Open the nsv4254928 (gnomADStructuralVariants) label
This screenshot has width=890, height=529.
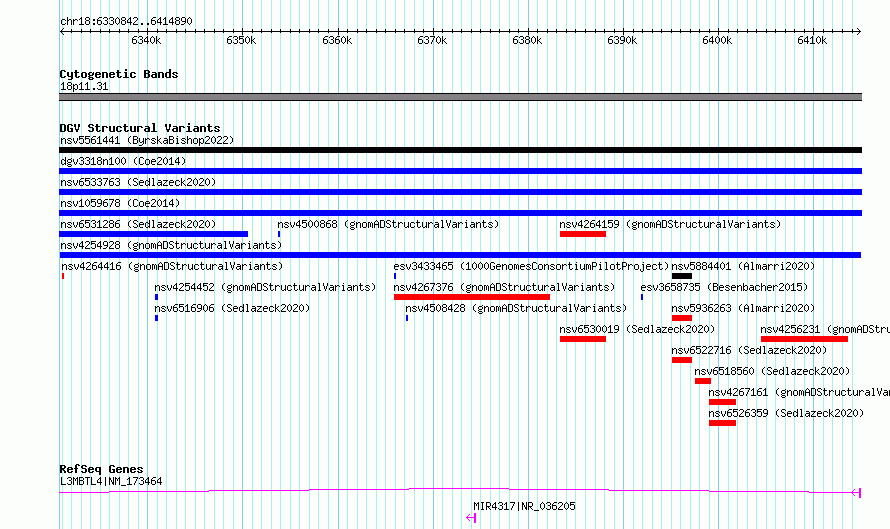(171, 245)
